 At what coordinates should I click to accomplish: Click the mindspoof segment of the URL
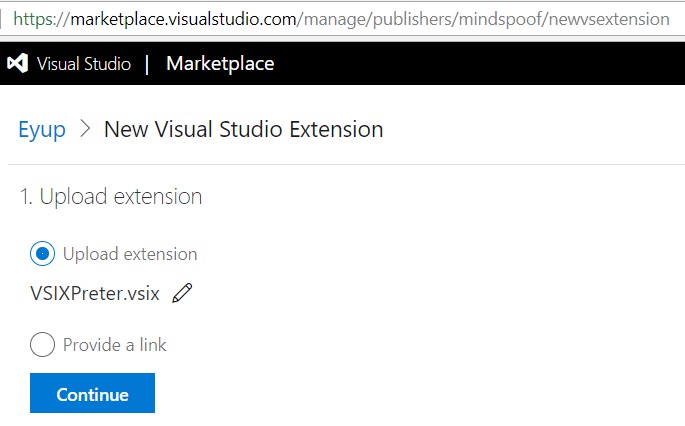(500, 19)
